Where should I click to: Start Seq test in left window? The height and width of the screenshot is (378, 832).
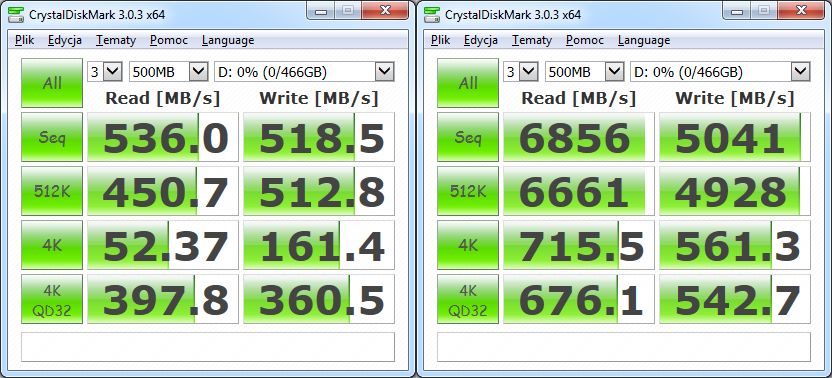(52, 137)
